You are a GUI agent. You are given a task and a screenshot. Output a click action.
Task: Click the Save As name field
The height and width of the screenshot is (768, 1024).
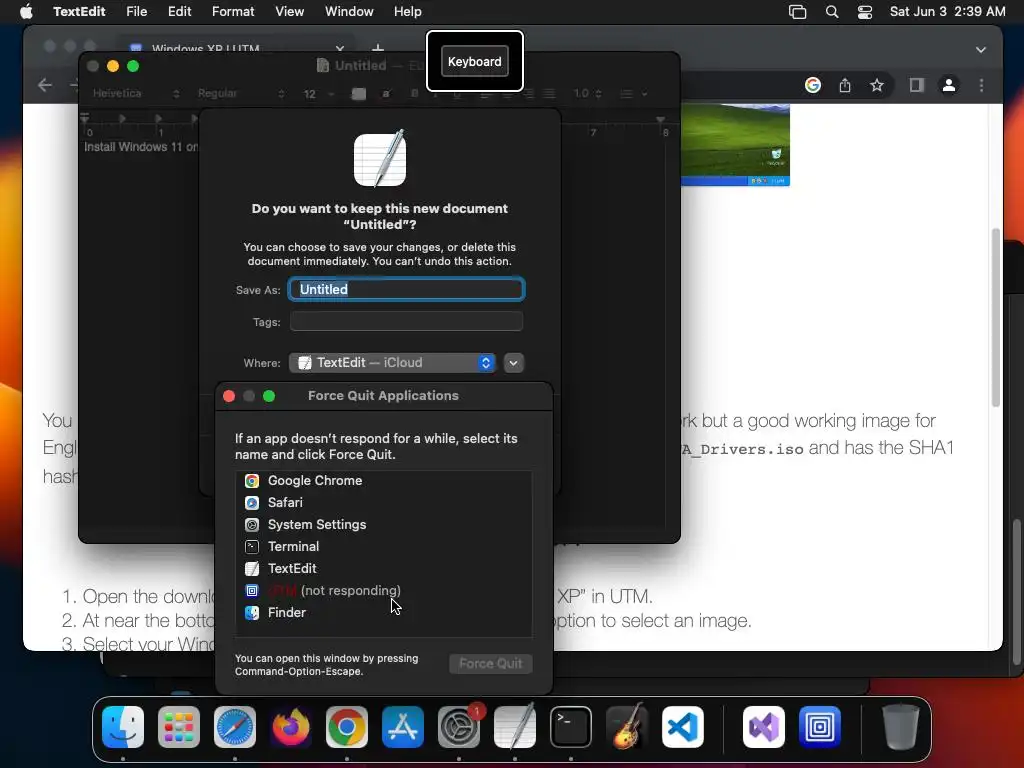(x=406, y=289)
